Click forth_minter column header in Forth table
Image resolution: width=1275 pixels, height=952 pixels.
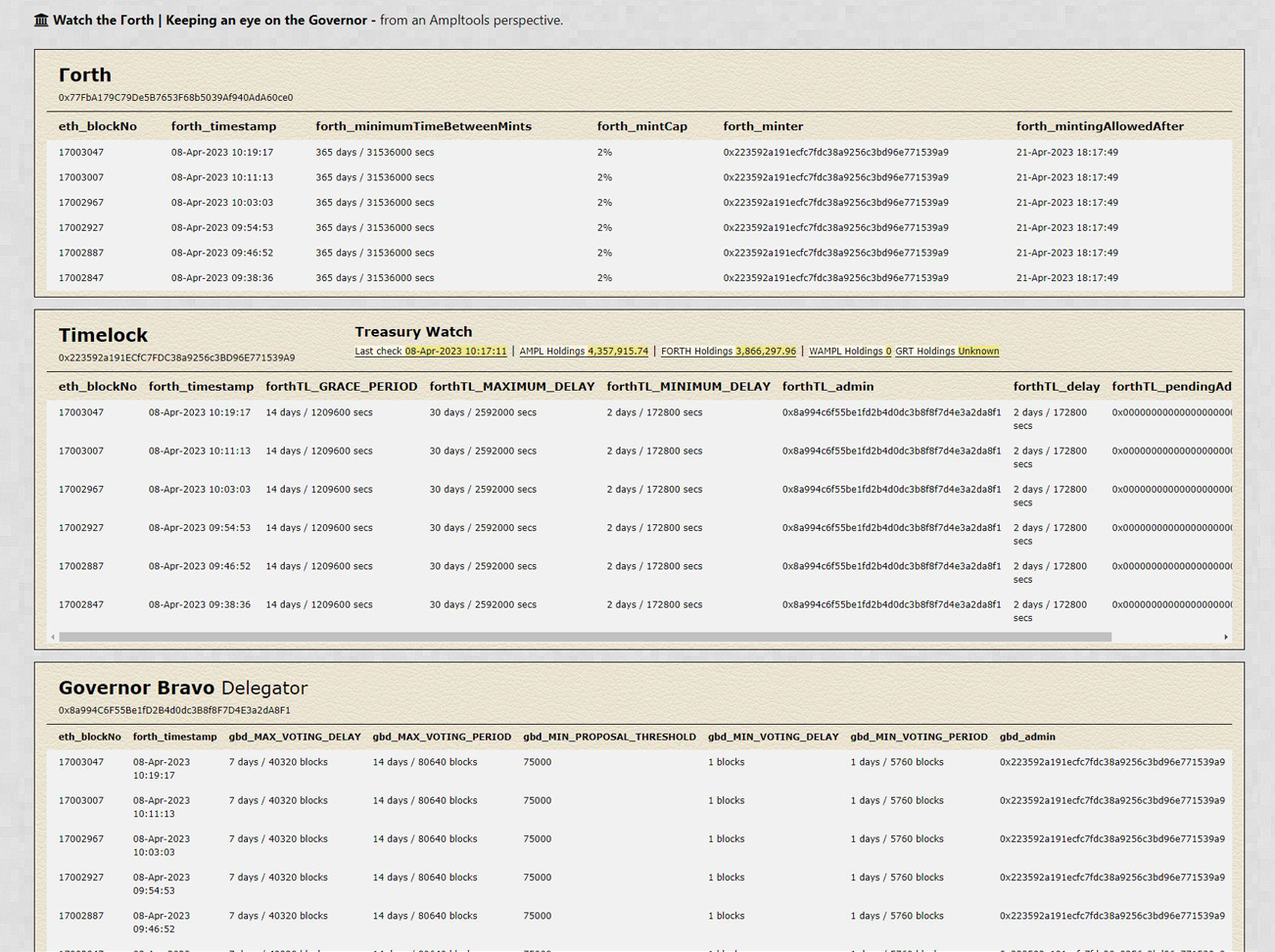pos(763,126)
